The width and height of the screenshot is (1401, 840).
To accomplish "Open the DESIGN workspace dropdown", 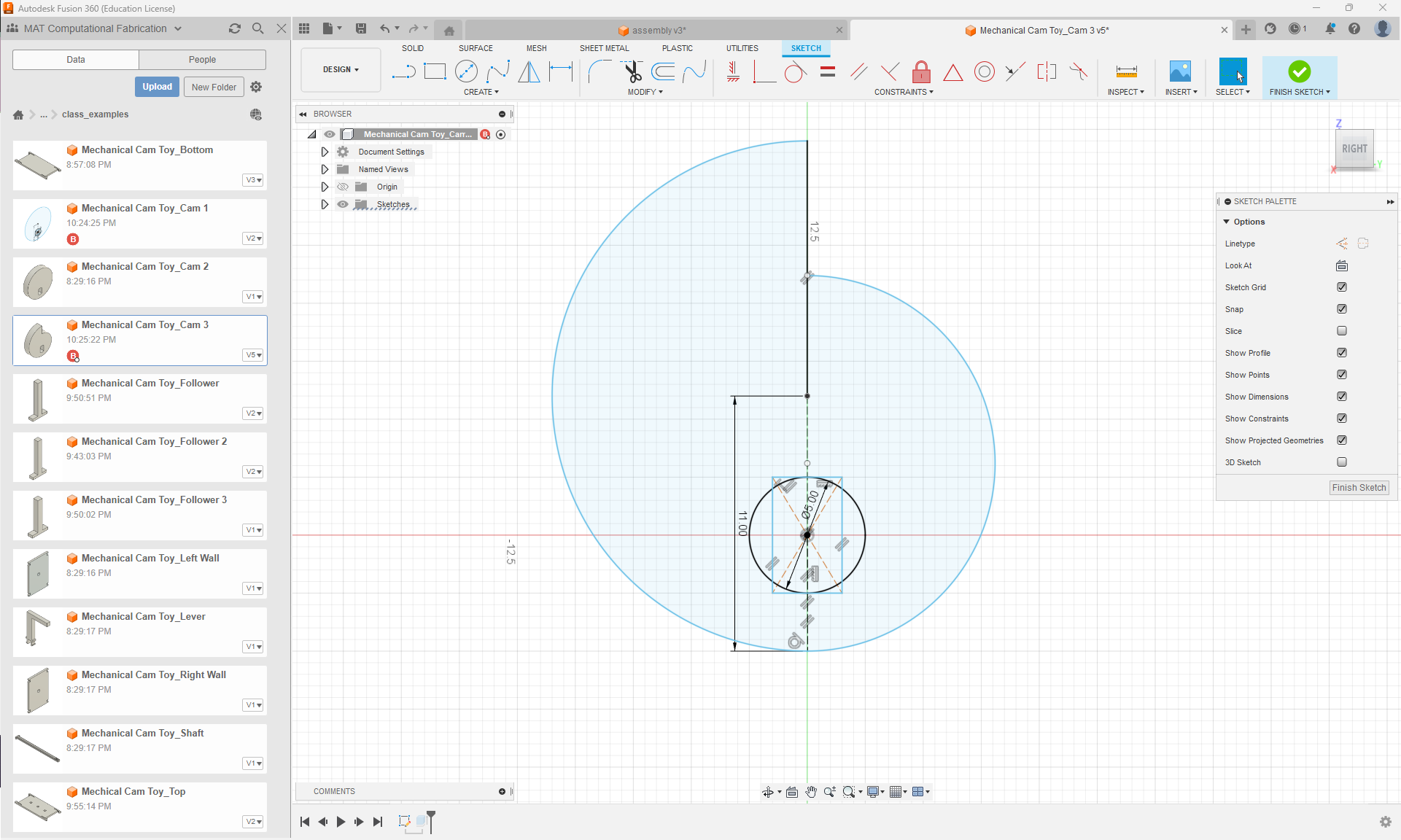I will point(340,69).
